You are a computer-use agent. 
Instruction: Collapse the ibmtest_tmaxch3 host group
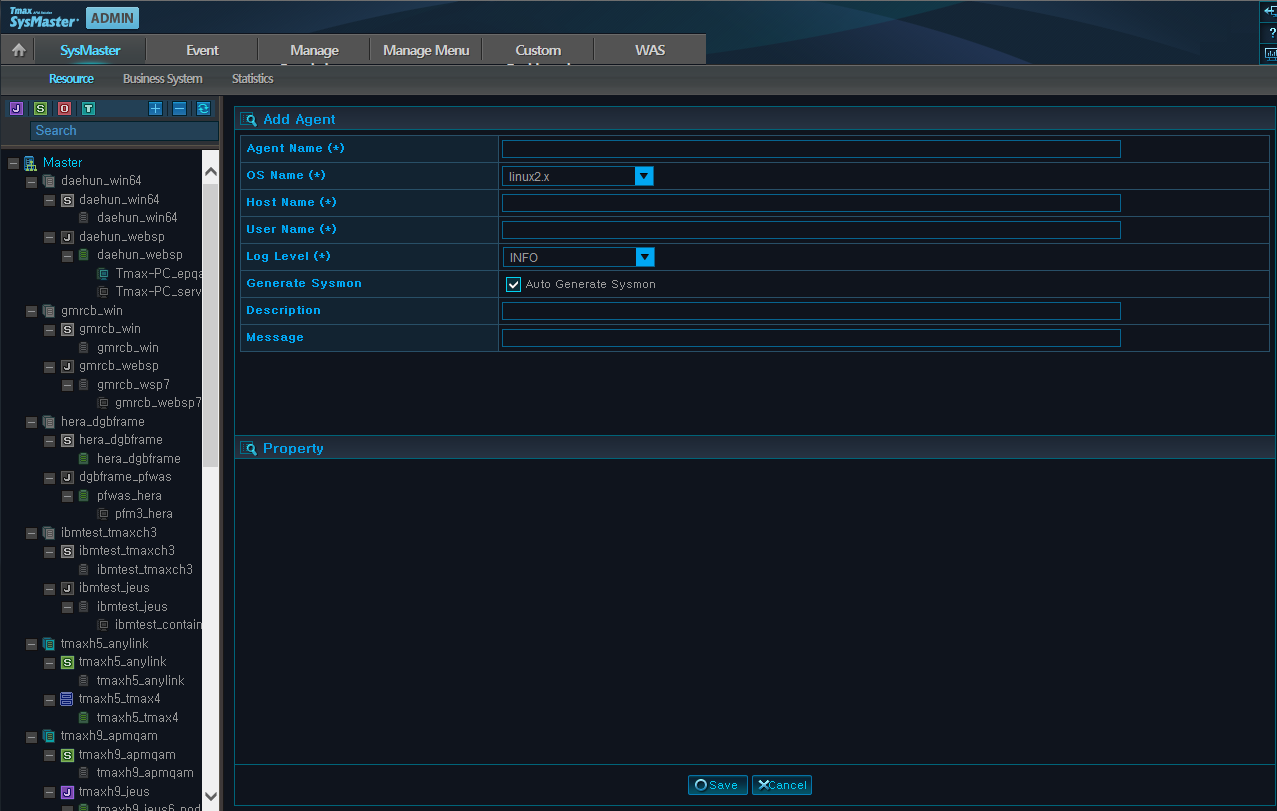pos(31,533)
